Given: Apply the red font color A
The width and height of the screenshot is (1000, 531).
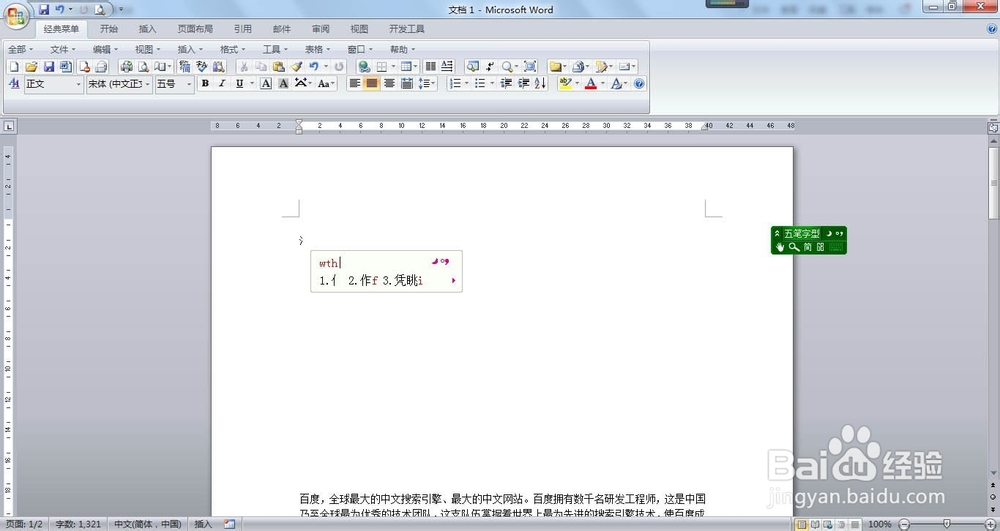Looking at the screenshot, I should [591, 84].
